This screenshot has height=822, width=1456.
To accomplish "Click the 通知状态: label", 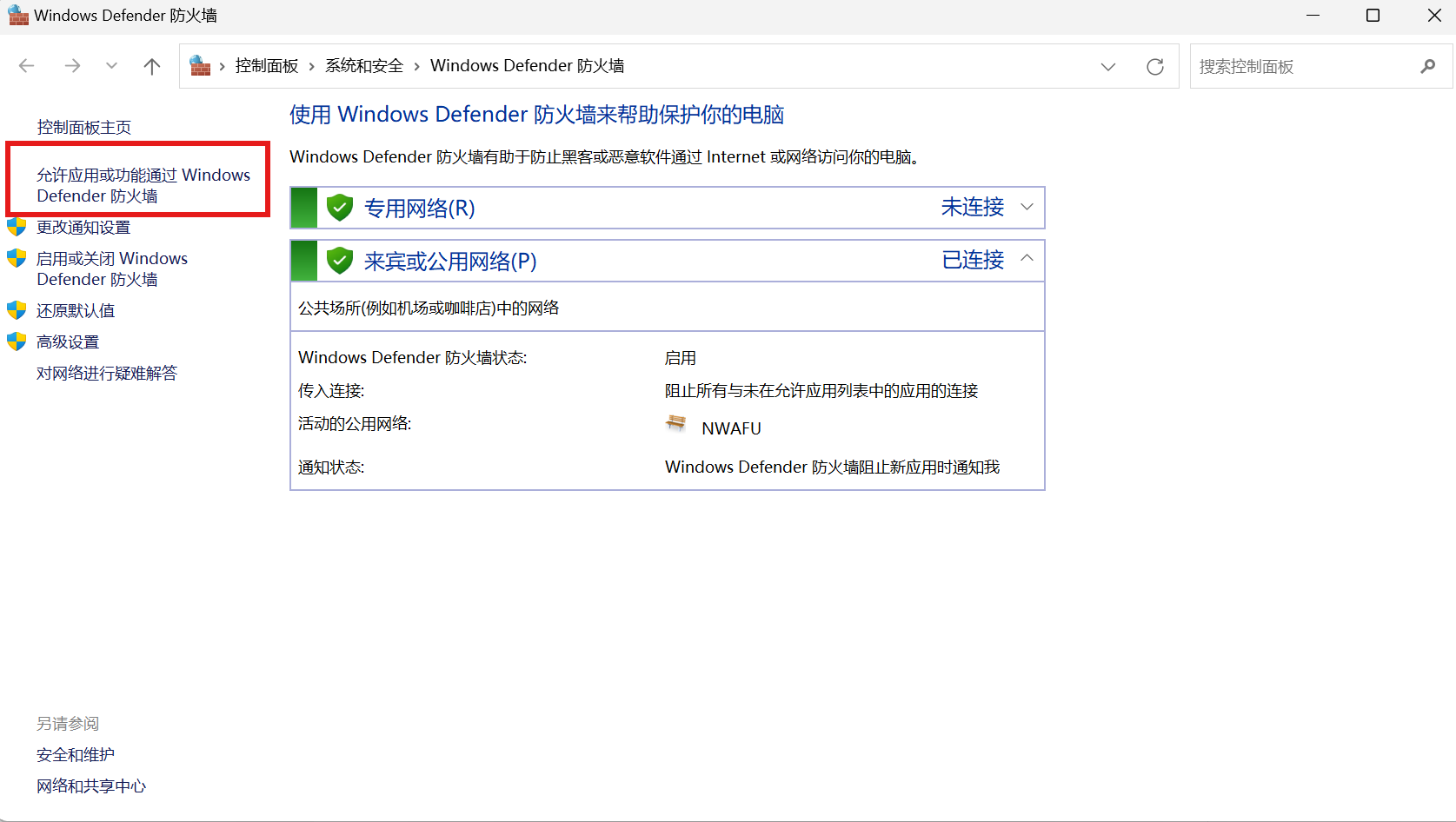I will [331, 467].
